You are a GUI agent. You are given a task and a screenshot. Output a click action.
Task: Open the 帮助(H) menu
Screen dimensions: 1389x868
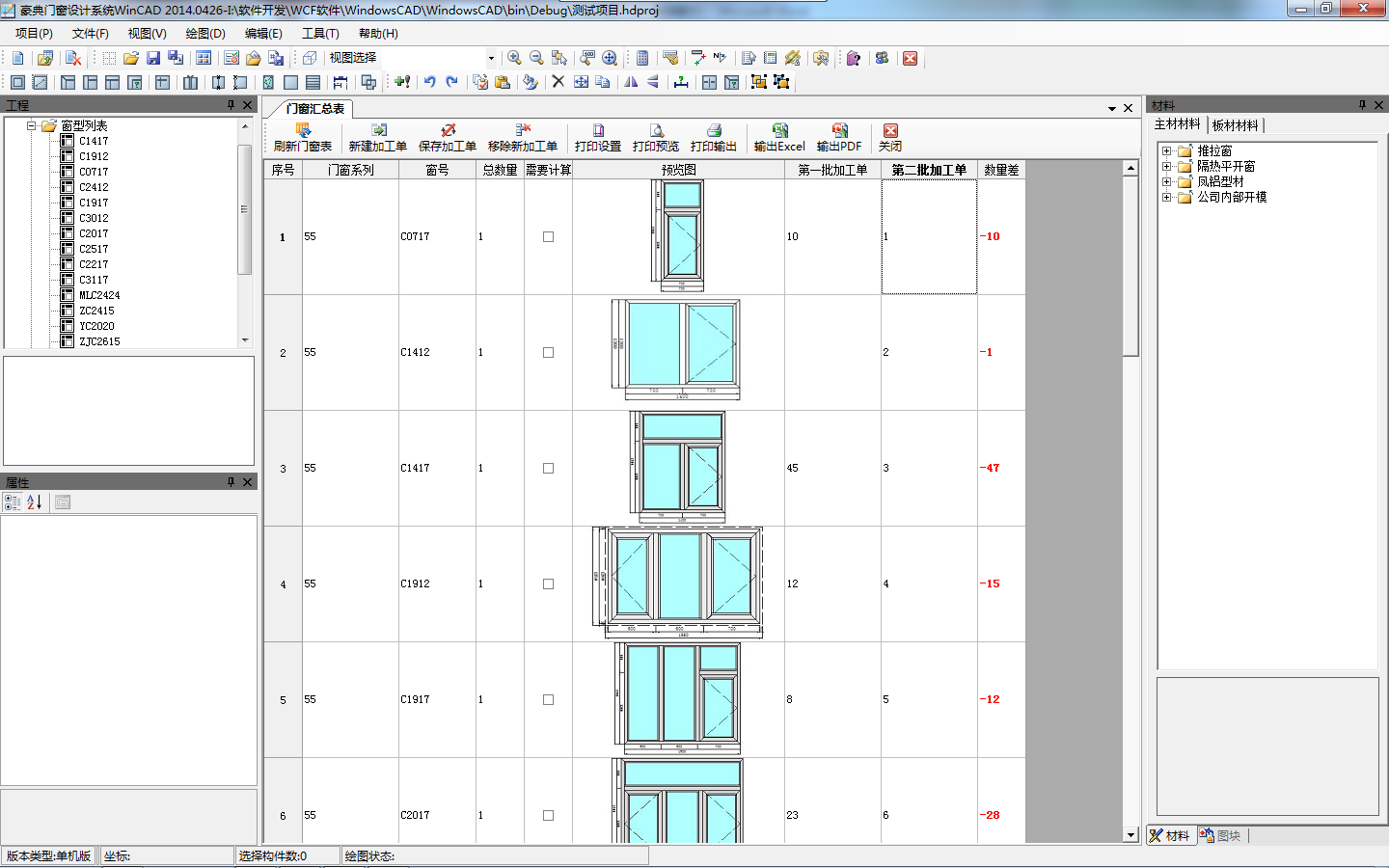[x=378, y=33]
